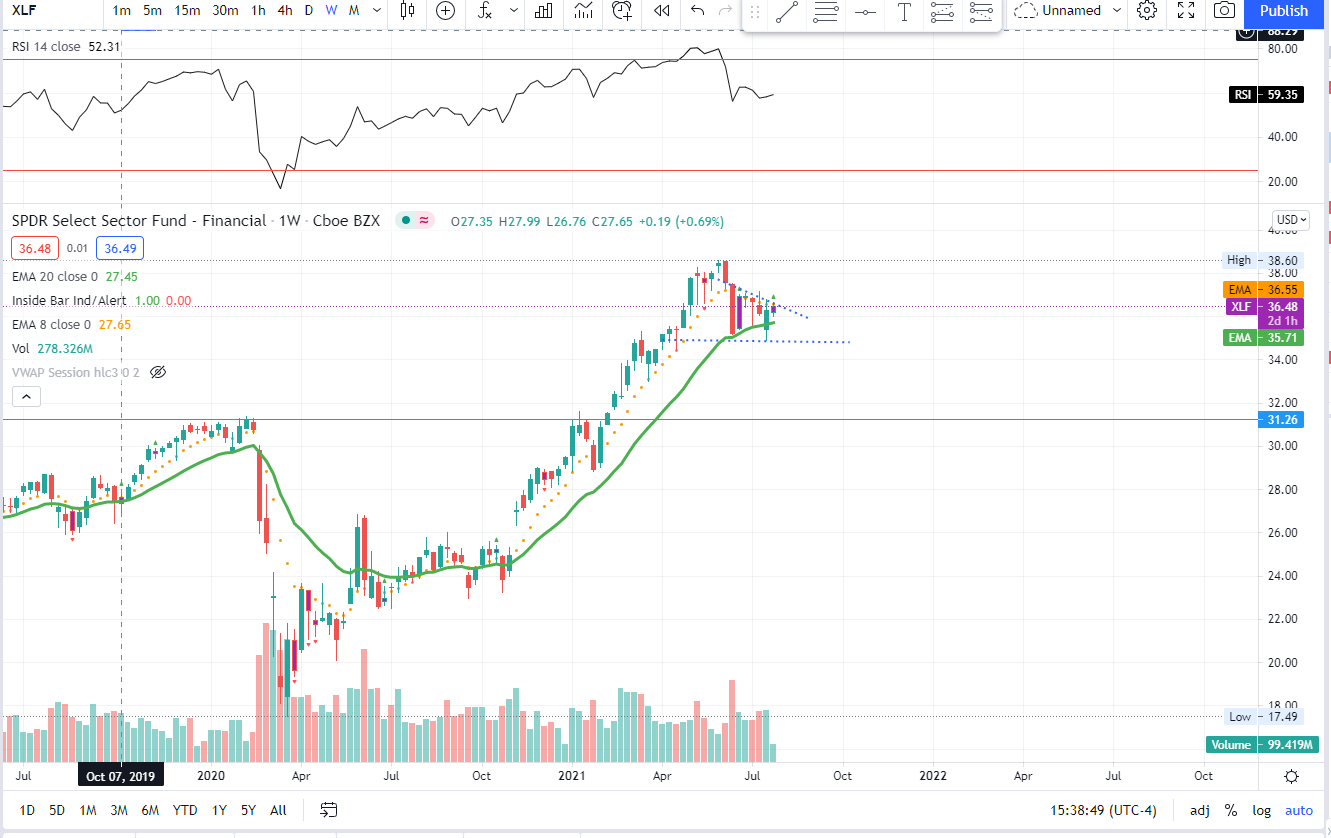Open the candlestick chart style selector
Viewport: 1331px width, 838px height.
[407, 11]
